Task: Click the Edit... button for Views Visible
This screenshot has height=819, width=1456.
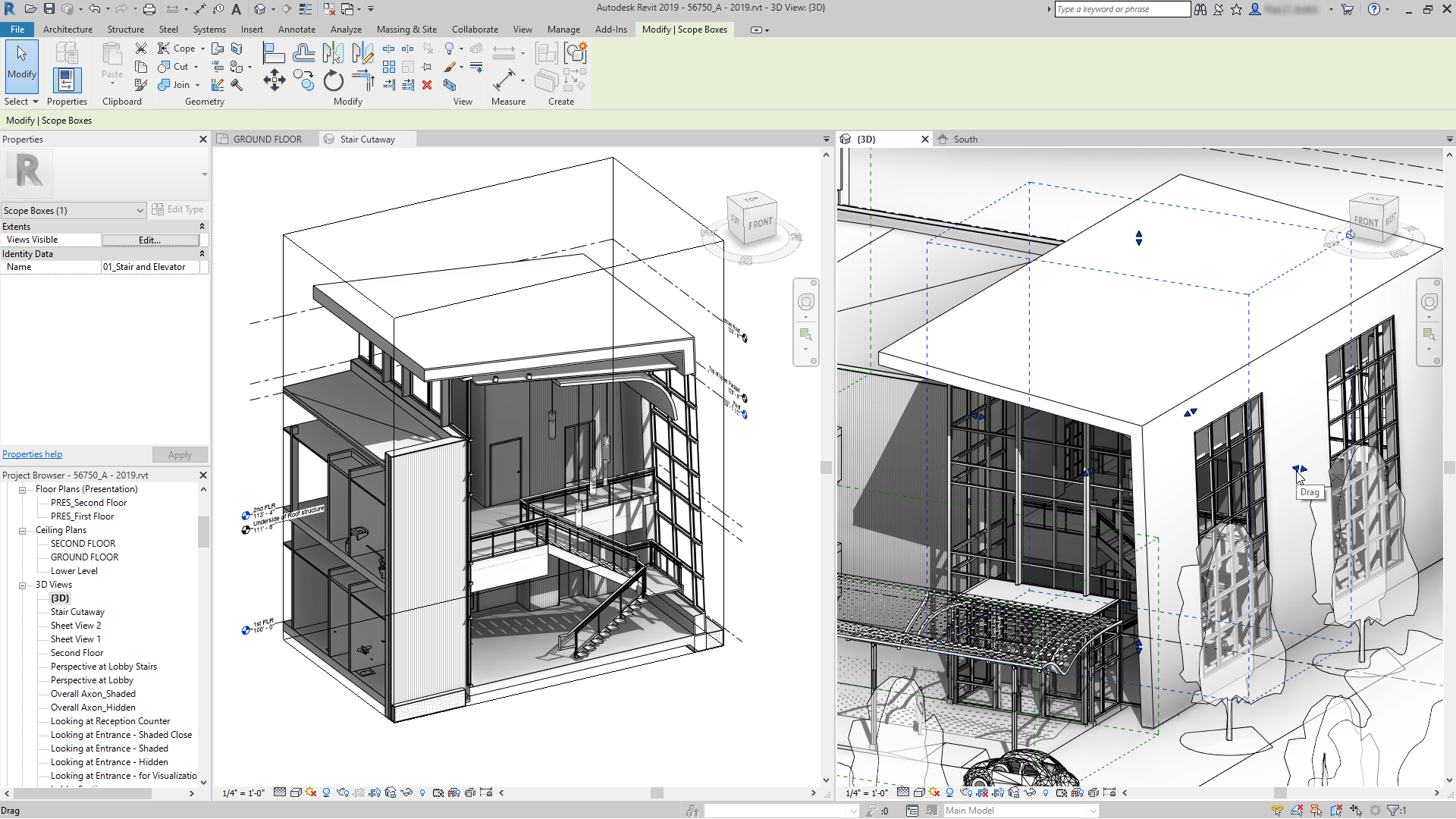Action: [x=150, y=240]
